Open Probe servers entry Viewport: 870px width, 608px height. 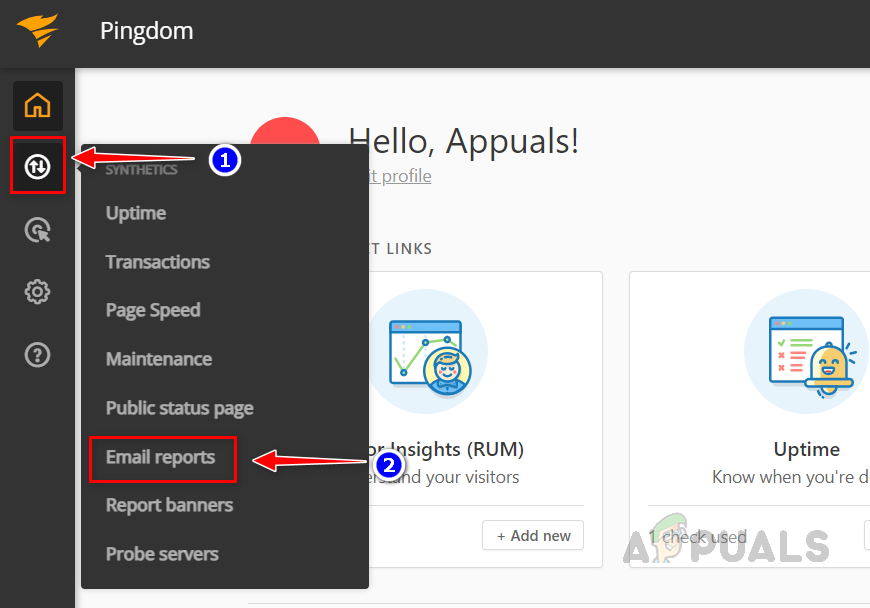[x=162, y=554]
